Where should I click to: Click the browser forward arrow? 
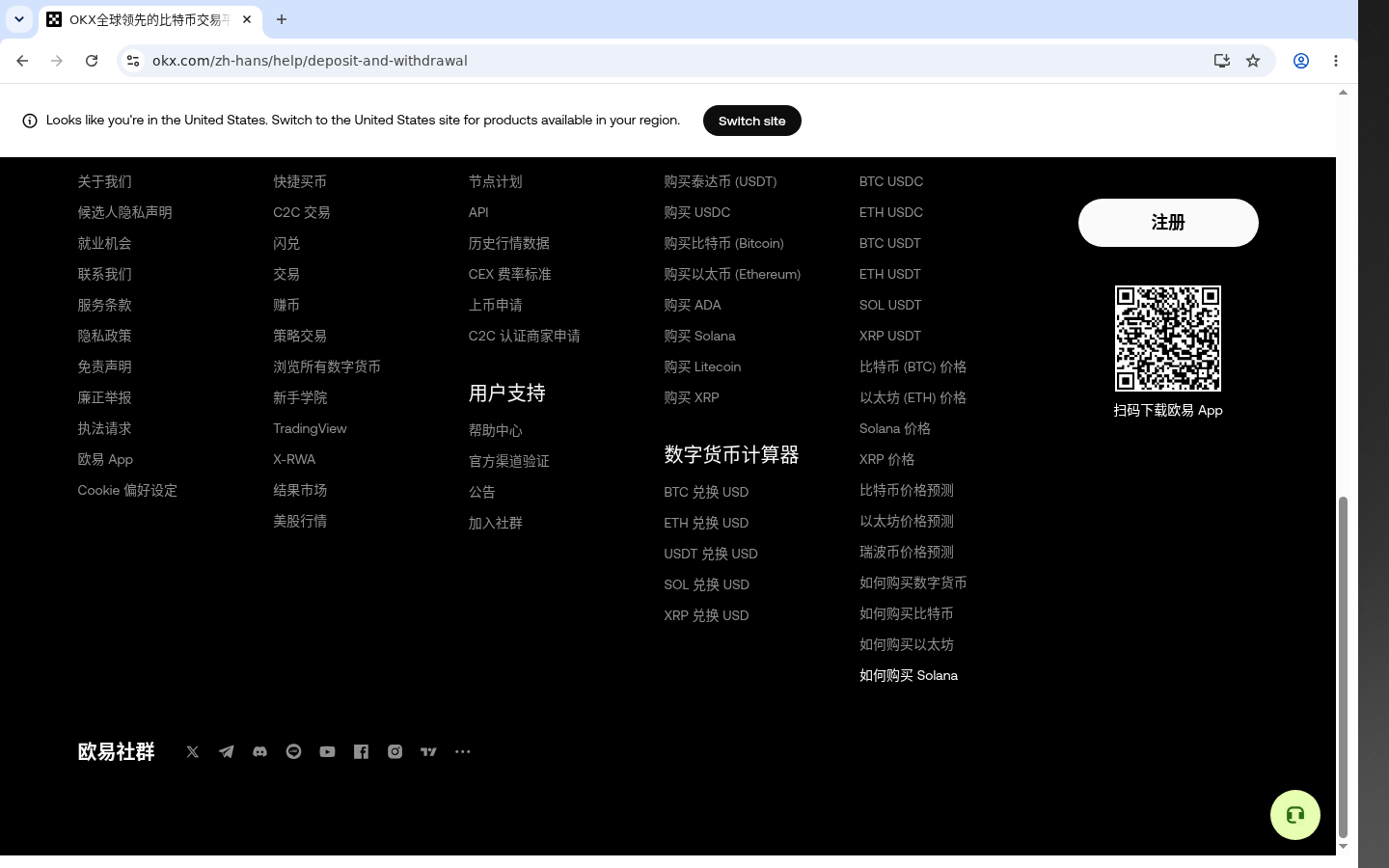57,61
